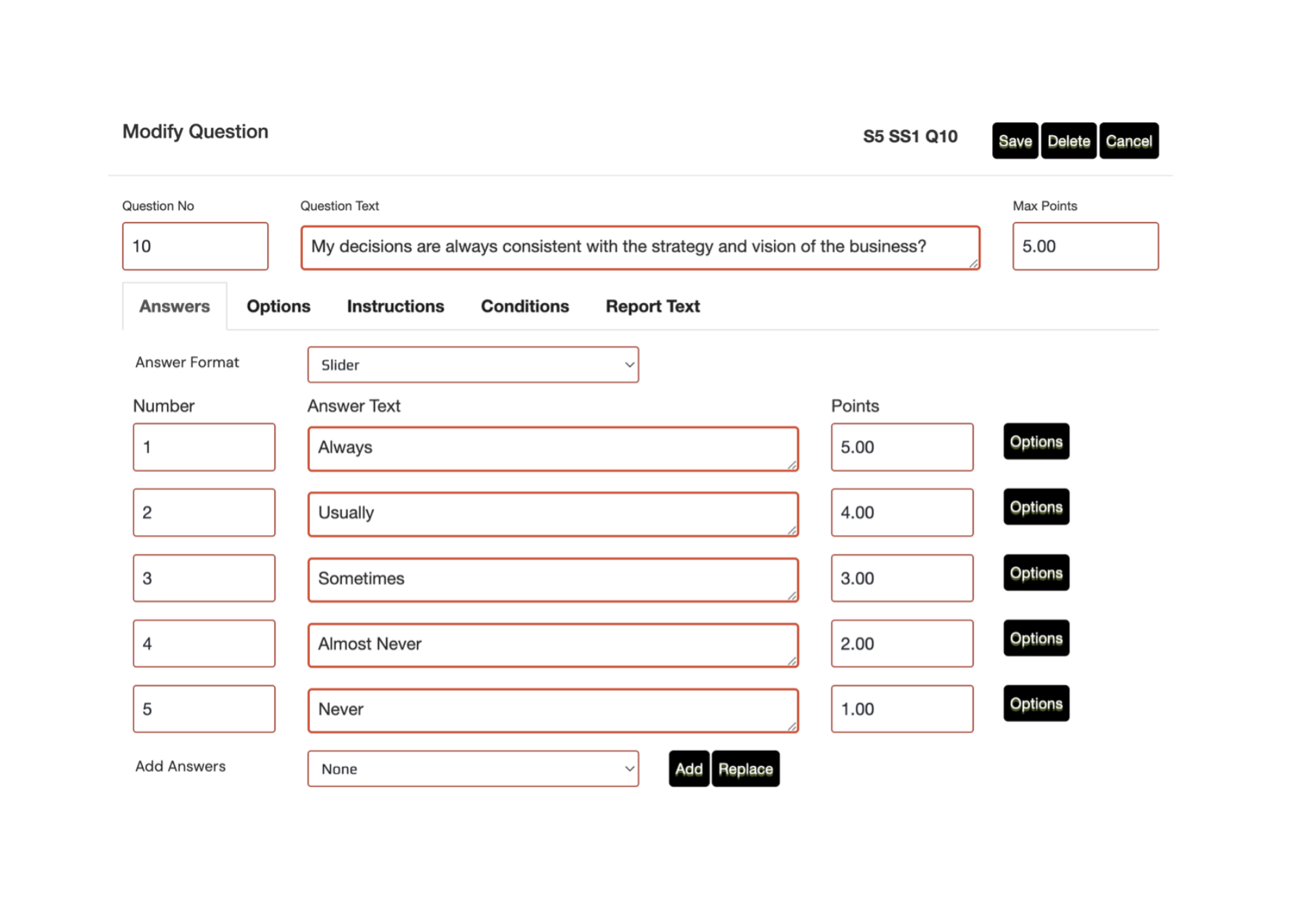
Task: Open Options for the Almost Never answer
Action: tap(1036, 638)
